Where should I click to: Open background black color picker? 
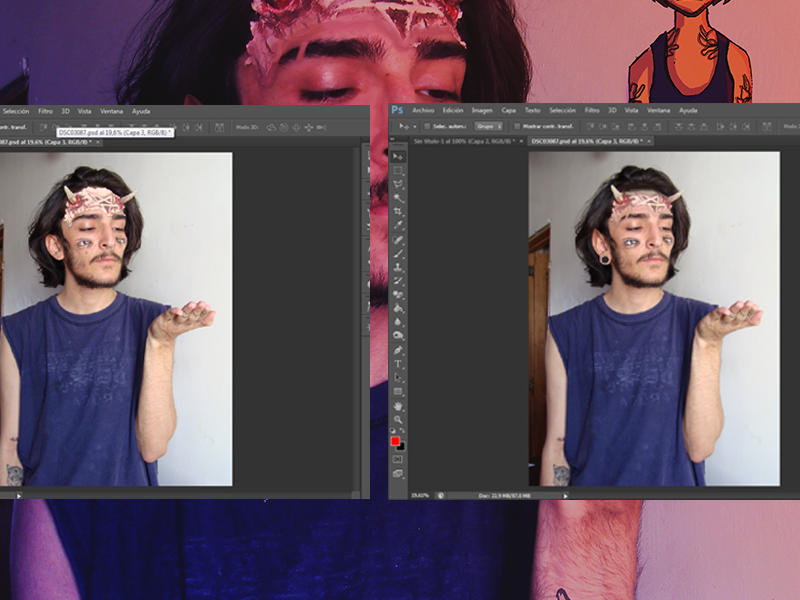[x=402, y=447]
